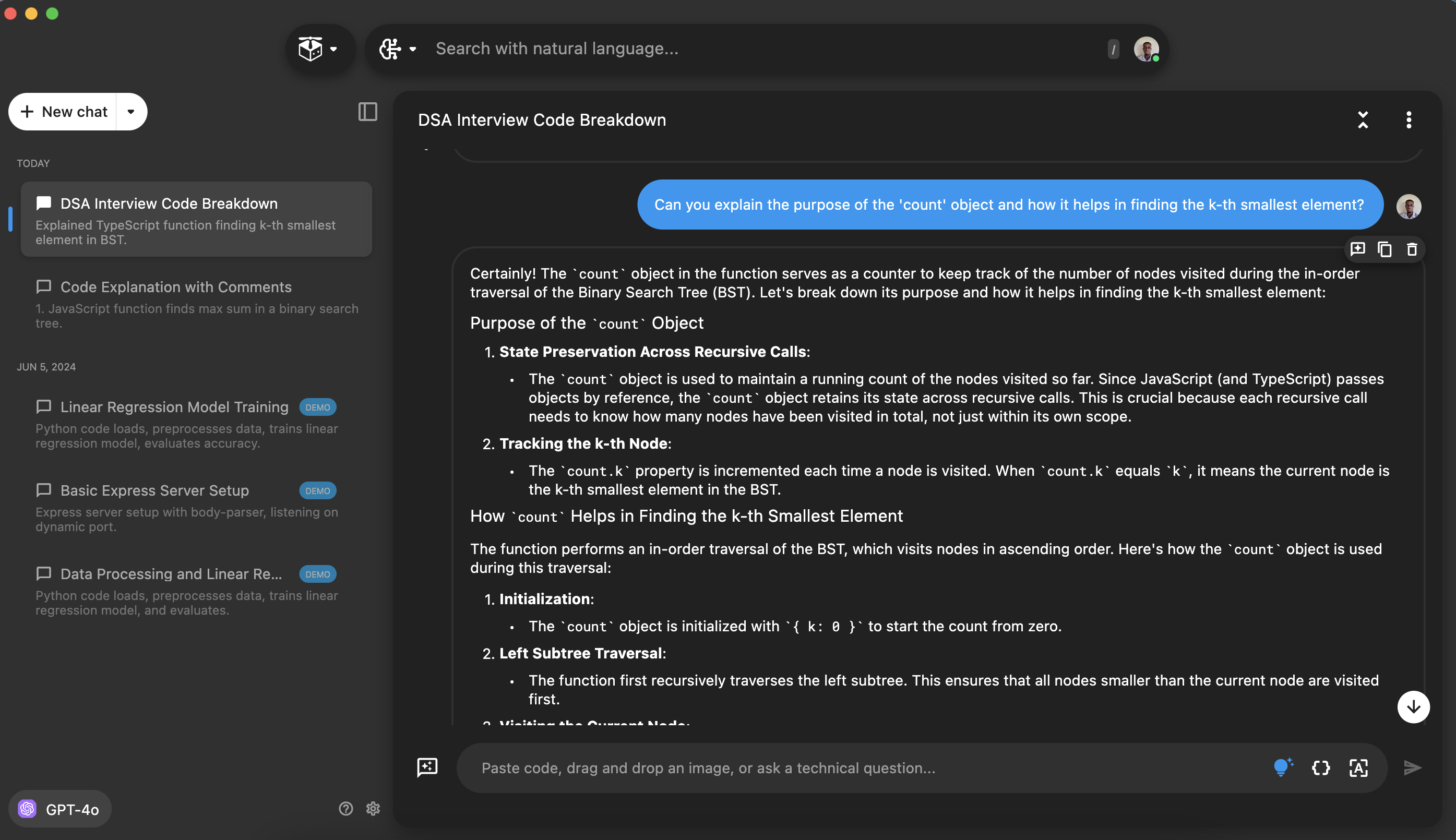Copy the message using the copy icon
Screen dimensions: 1456x840
click(x=1385, y=249)
